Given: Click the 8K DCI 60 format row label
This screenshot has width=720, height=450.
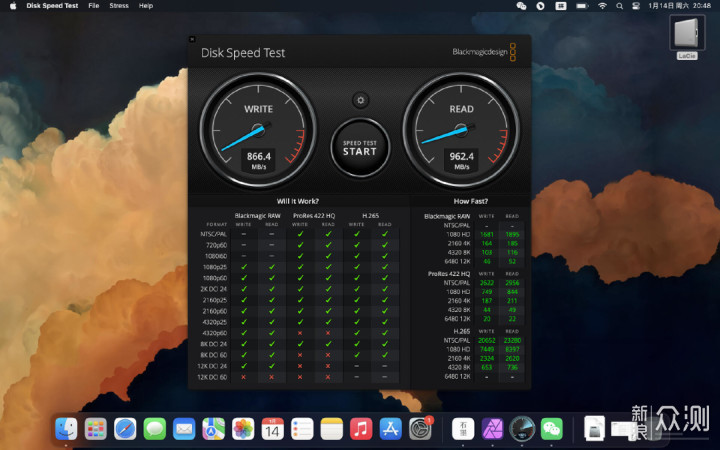Looking at the screenshot, I should (214, 355).
